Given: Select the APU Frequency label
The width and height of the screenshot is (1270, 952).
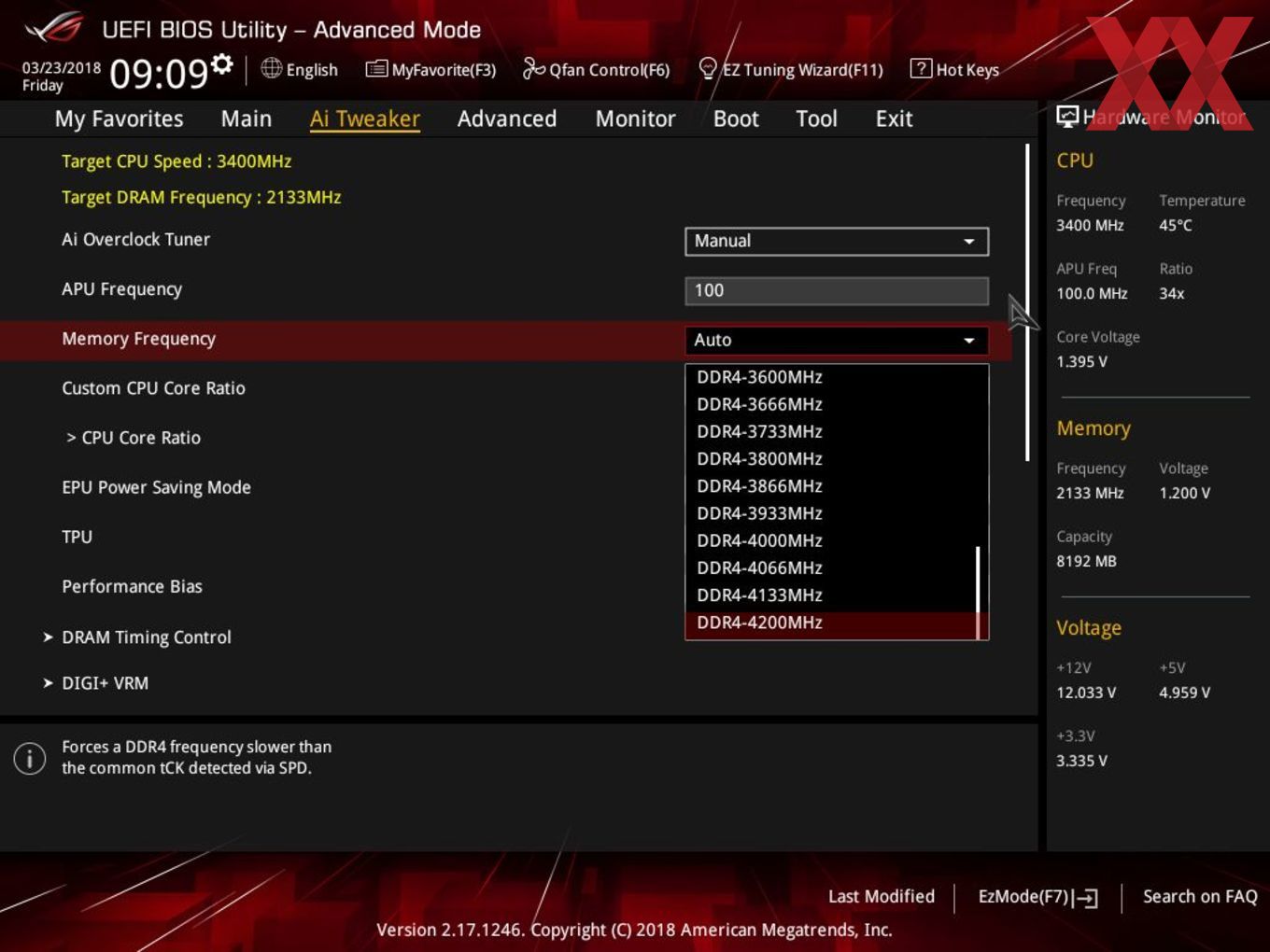Looking at the screenshot, I should pos(121,289).
